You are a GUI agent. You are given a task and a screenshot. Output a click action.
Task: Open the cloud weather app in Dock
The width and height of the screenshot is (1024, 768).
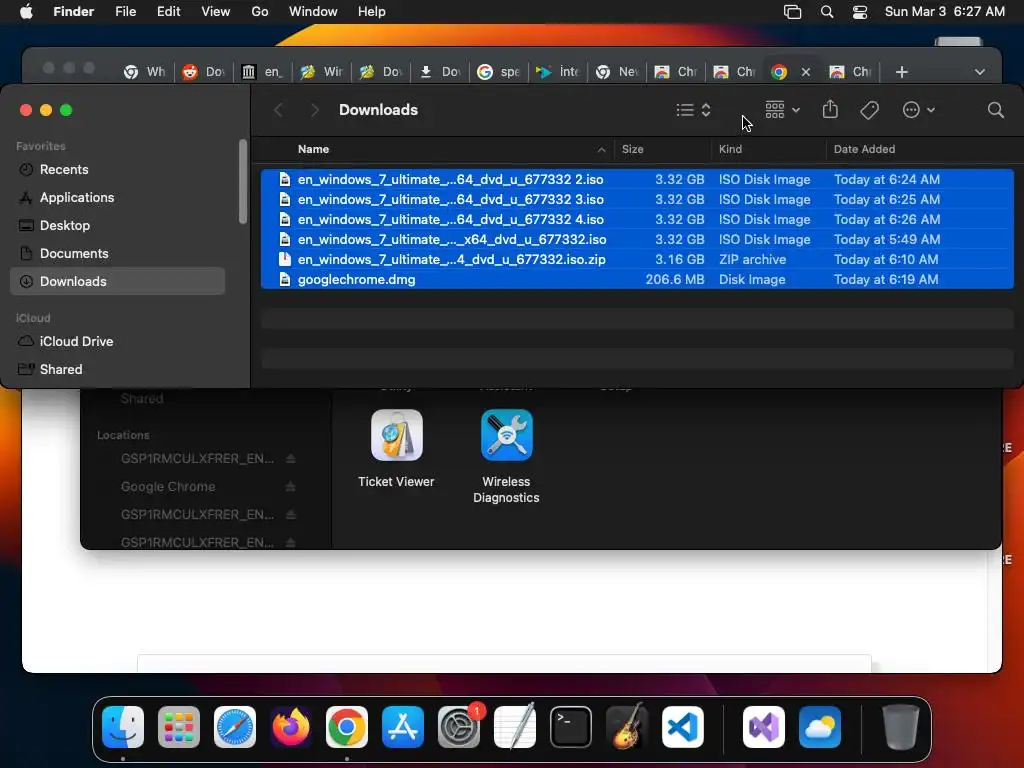820,727
